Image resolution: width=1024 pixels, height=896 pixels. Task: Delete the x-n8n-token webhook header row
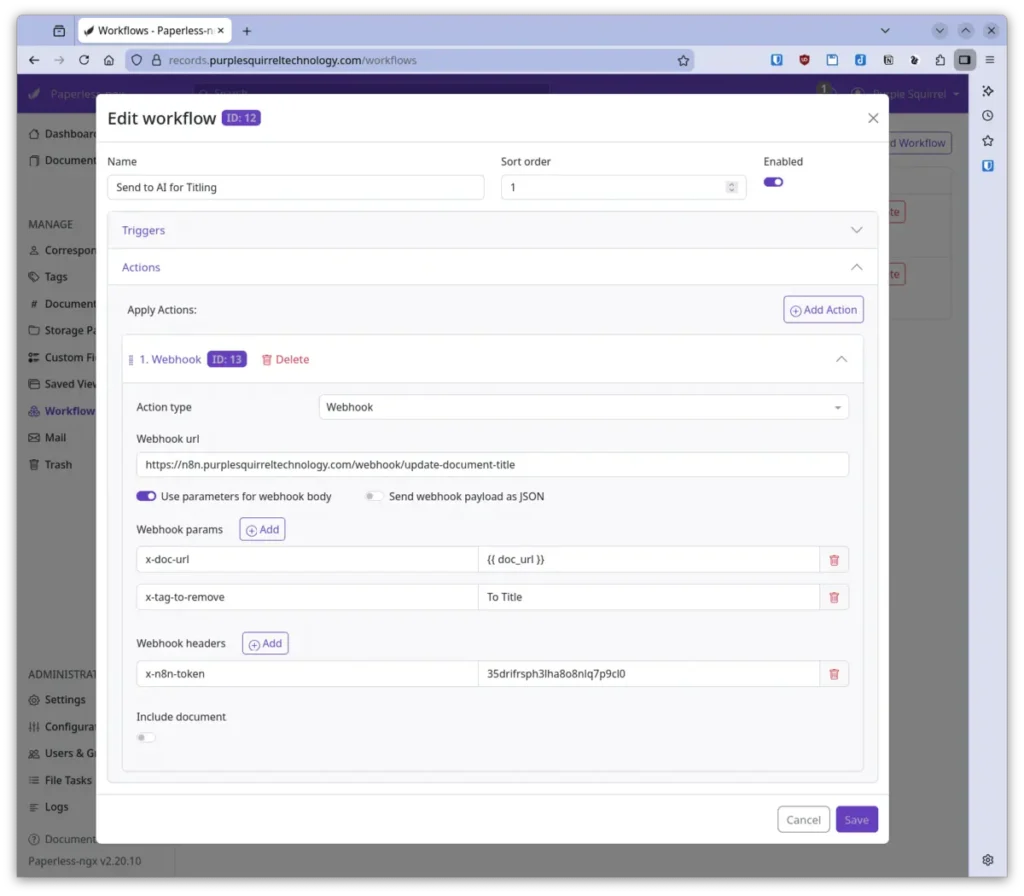click(834, 673)
